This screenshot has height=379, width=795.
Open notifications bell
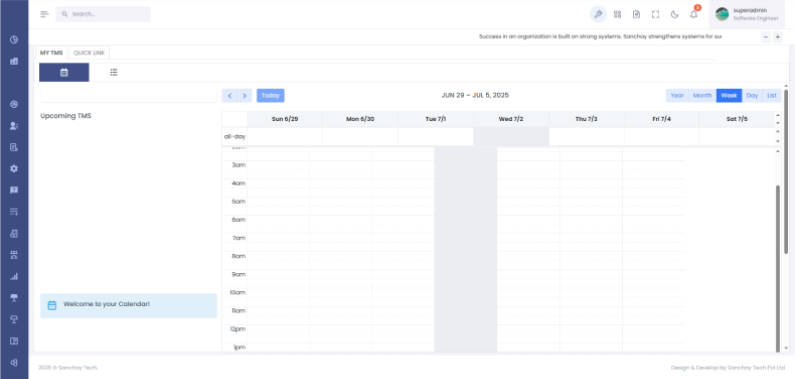694,14
